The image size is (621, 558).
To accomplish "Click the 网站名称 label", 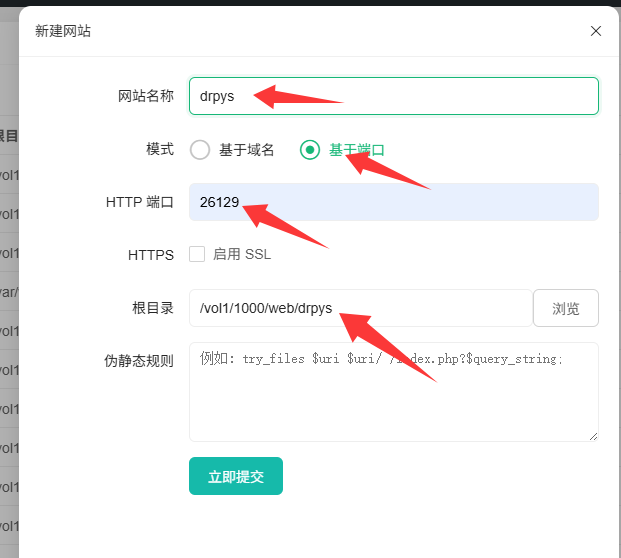I will click(146, 96).
